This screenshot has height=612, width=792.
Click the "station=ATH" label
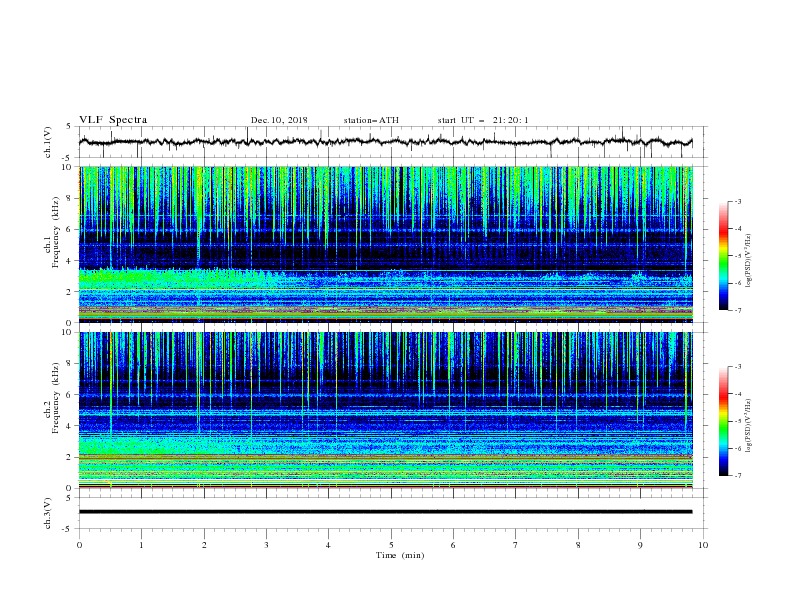(x=371, y=120)
